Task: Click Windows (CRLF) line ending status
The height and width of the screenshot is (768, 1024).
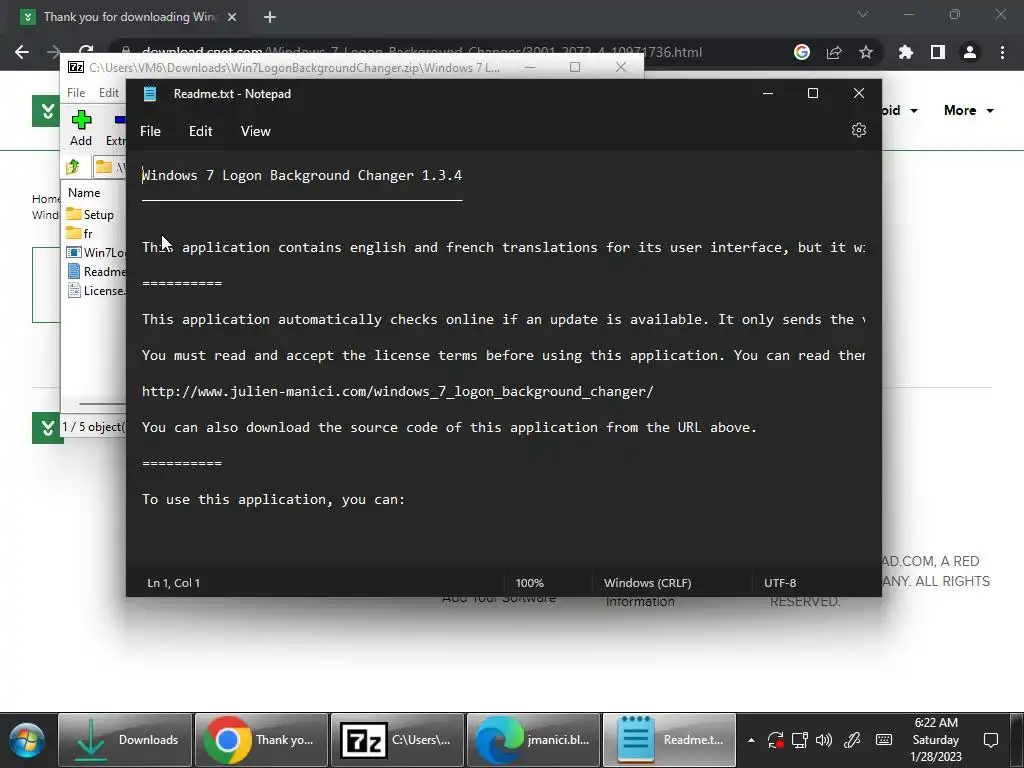Action: point(648,583)
